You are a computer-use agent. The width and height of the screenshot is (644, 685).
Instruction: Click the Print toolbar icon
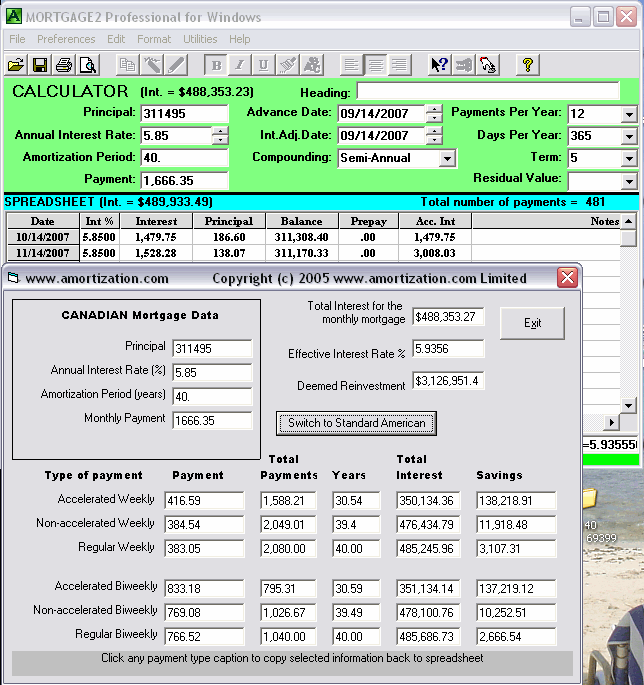[64, 65]
